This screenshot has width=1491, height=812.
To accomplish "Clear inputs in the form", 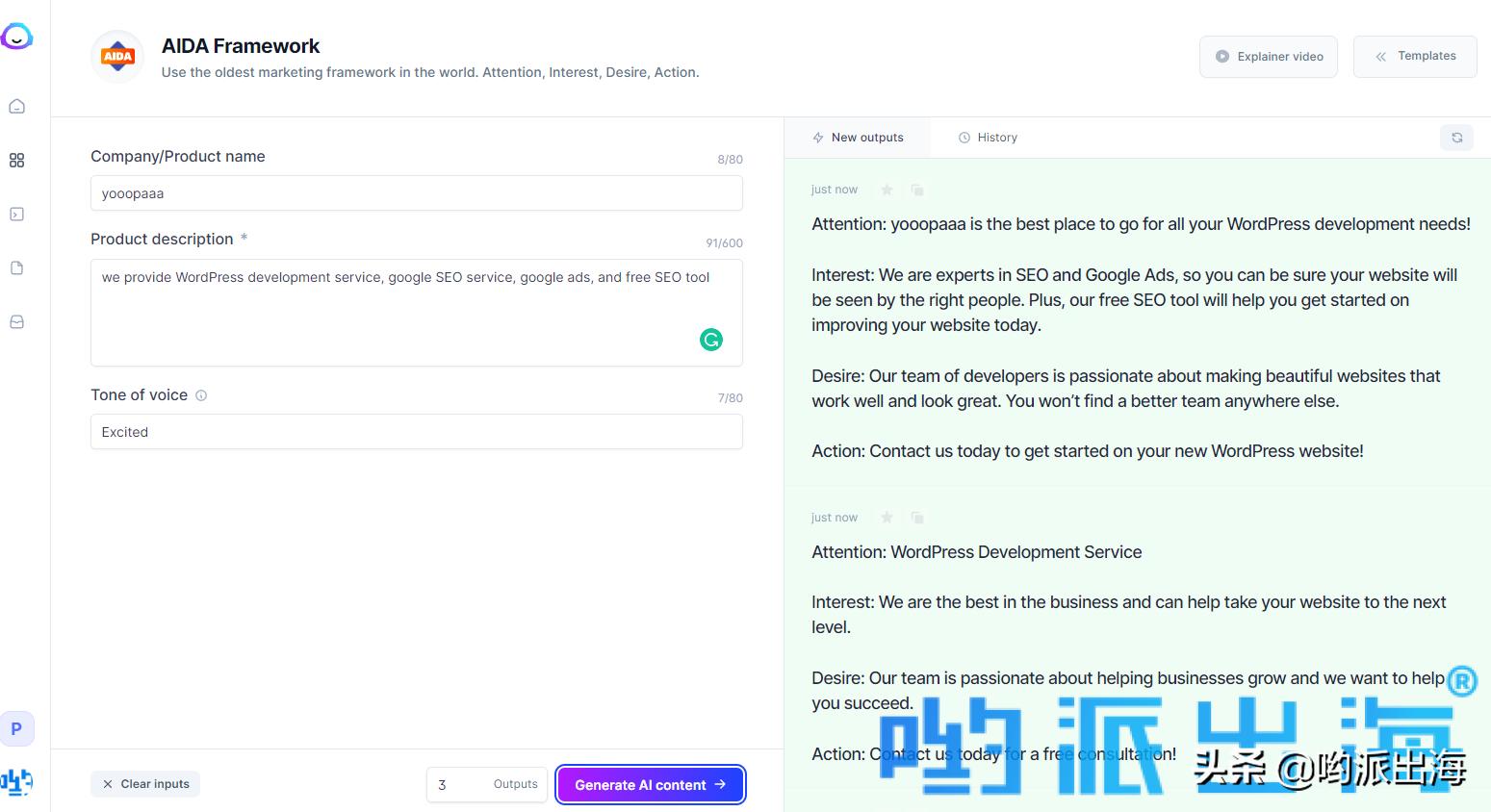I will [145, 784].
